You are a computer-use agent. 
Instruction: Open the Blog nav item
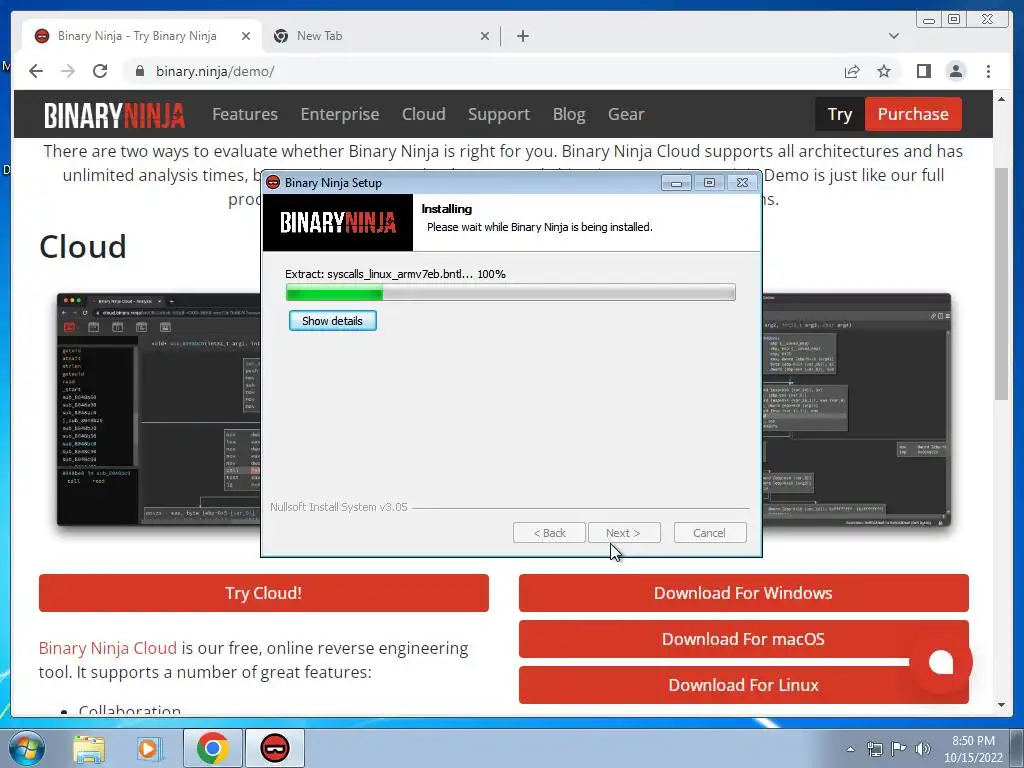(569, 114)
